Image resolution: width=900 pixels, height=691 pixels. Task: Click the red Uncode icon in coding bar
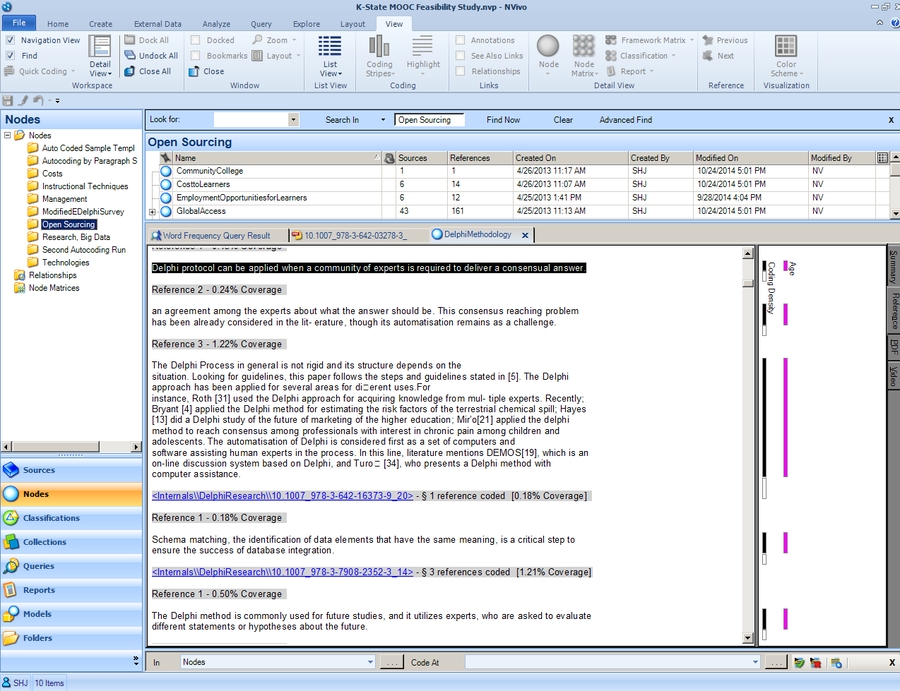(x=814, y=662)
